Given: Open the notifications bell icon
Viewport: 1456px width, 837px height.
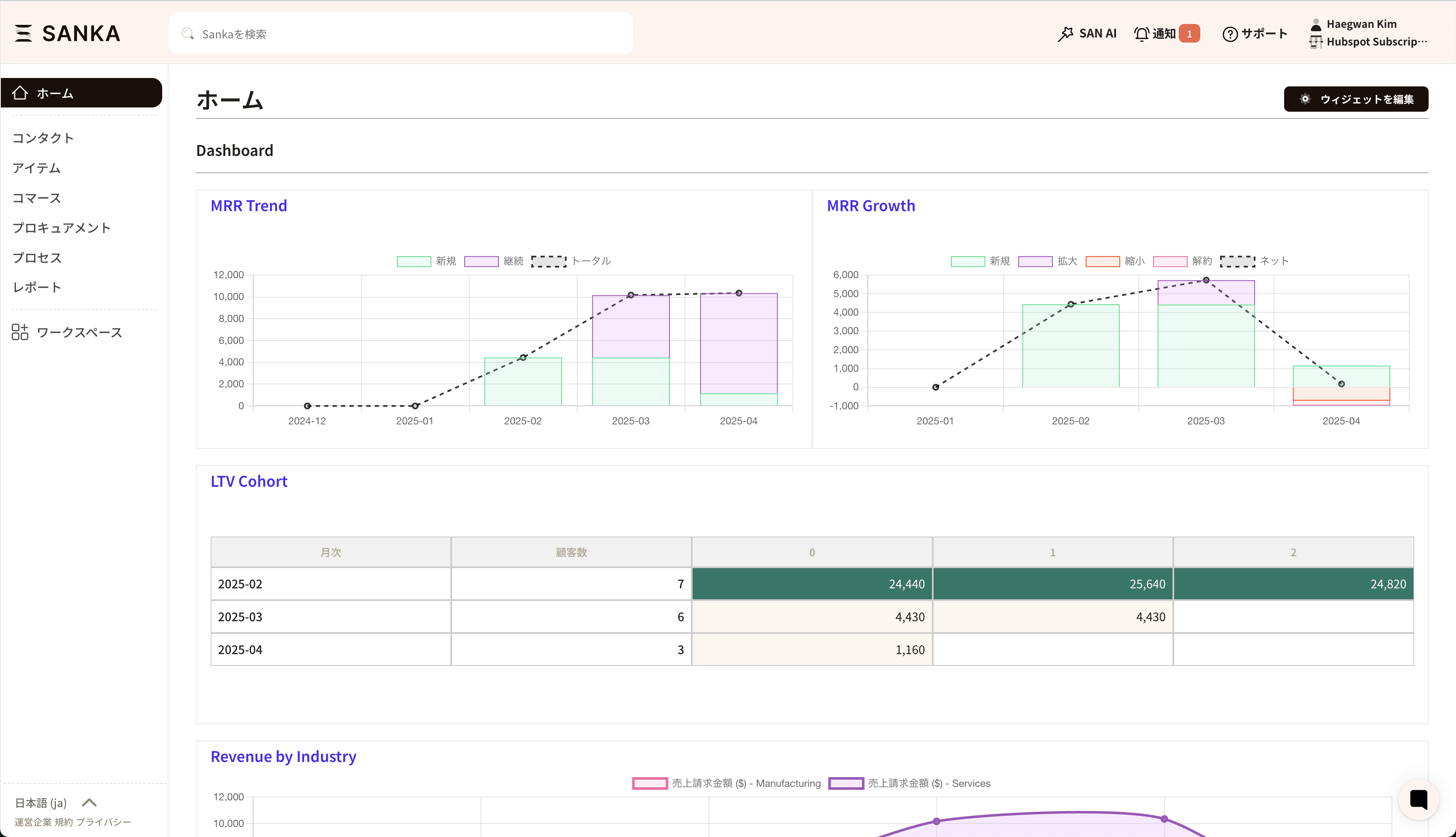Looking at the screenshot, I should click(x=1141, y=34).
